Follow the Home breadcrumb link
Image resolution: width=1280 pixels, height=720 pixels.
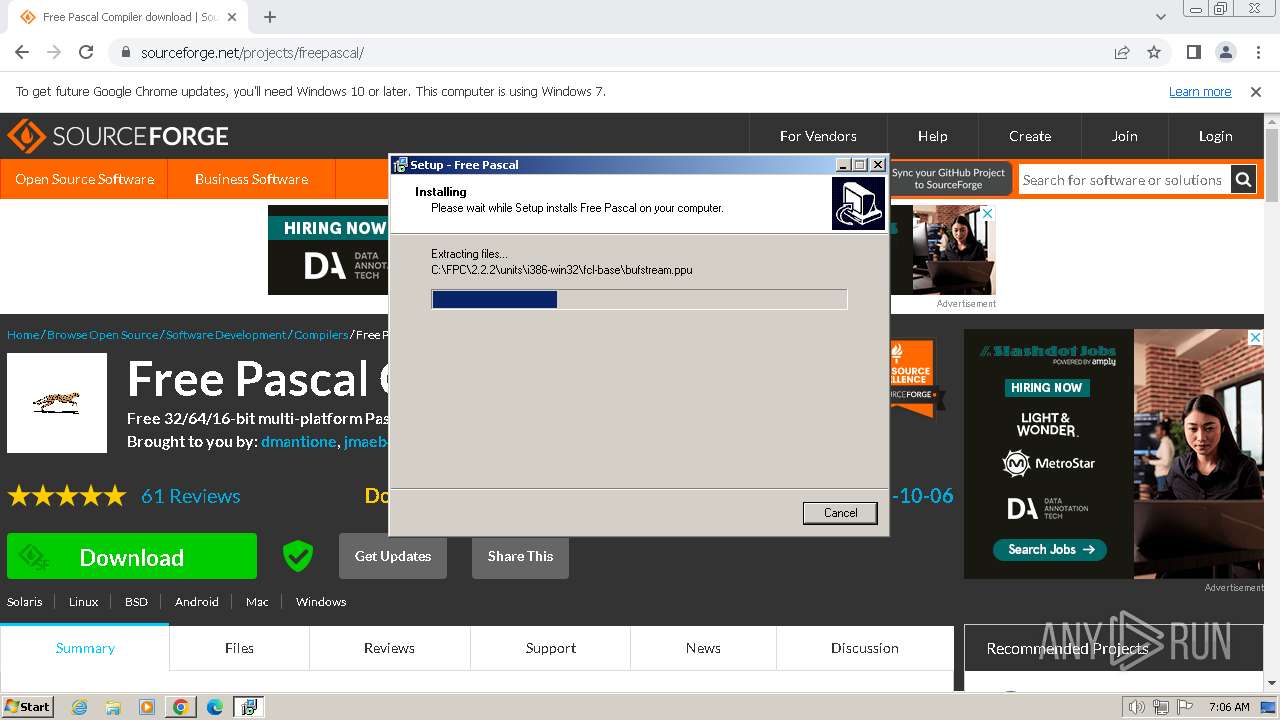click(x=23, y=335)
